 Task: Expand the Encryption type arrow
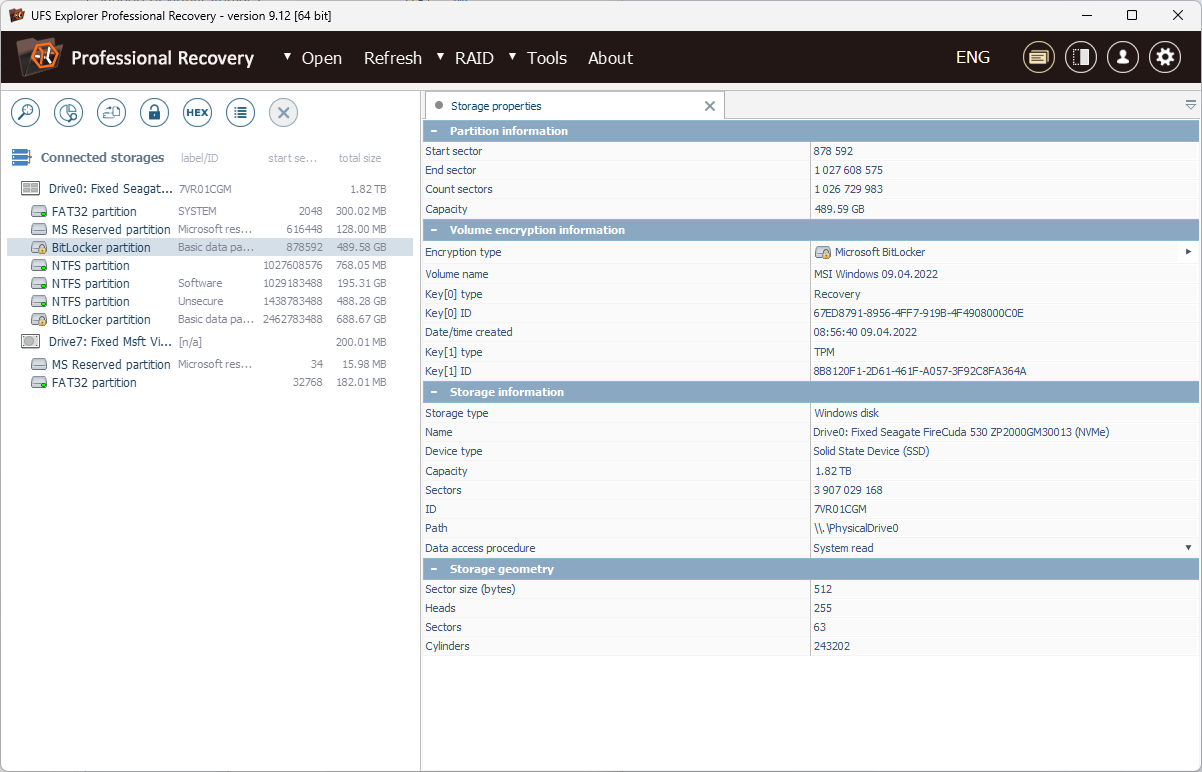click(1188, 252)
